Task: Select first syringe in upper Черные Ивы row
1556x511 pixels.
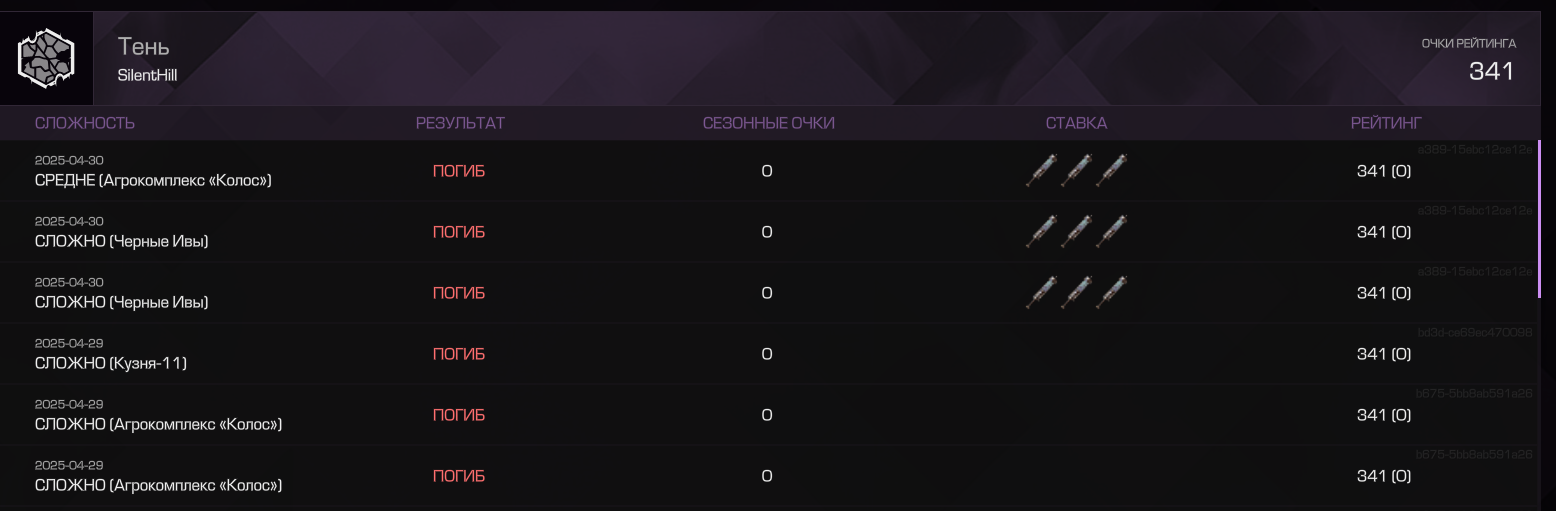Action: pyautogui.click(x=1041, y=232)
